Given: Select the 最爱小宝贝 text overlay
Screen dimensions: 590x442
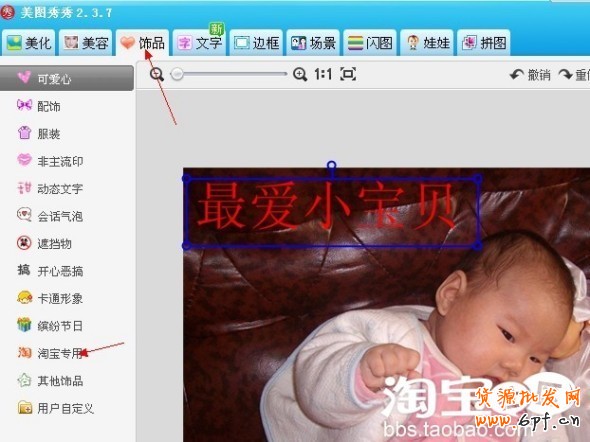Looking at the screenshot, I should click(331, 213).
